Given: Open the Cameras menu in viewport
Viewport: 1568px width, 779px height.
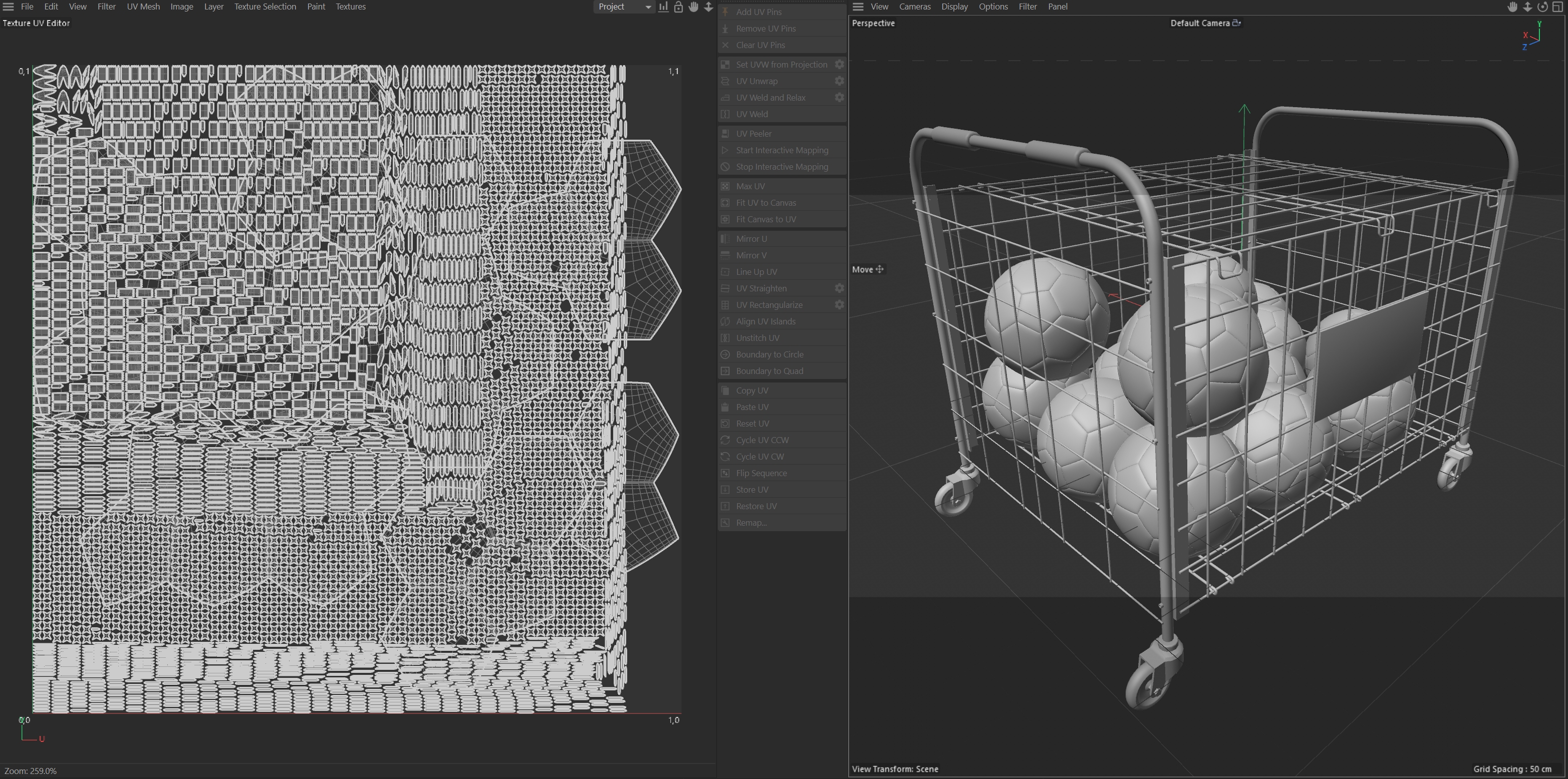Looking at the screenshot, I should coord(914,7).
